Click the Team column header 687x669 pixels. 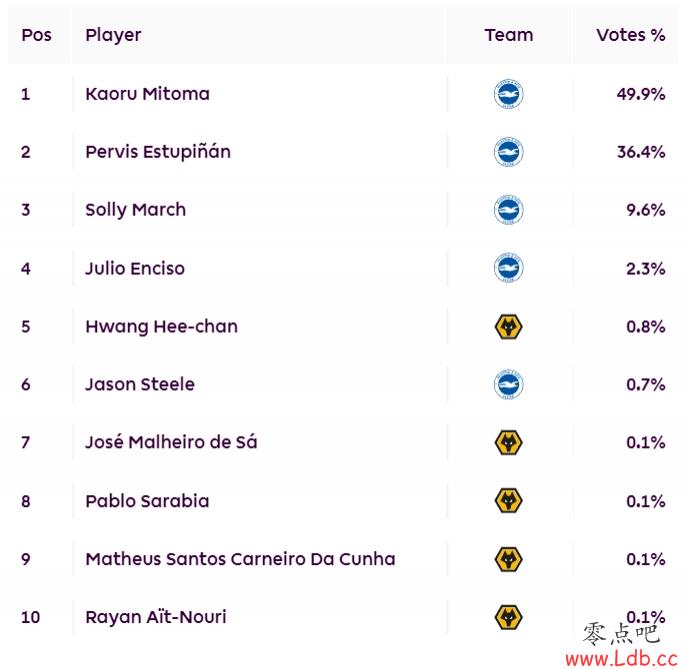[509, 35]
